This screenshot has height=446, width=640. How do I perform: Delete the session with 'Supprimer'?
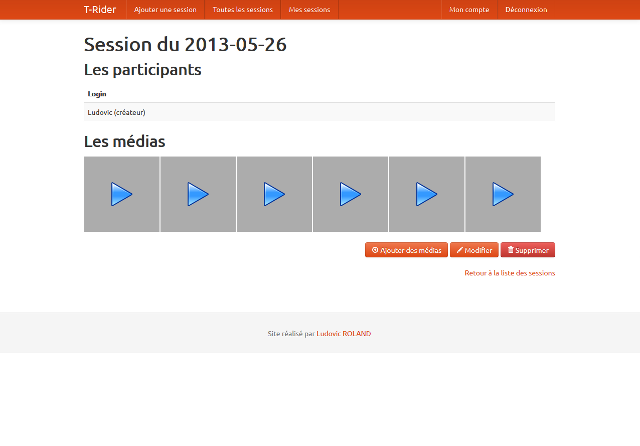pyautogui.click(x=528, y=250)
